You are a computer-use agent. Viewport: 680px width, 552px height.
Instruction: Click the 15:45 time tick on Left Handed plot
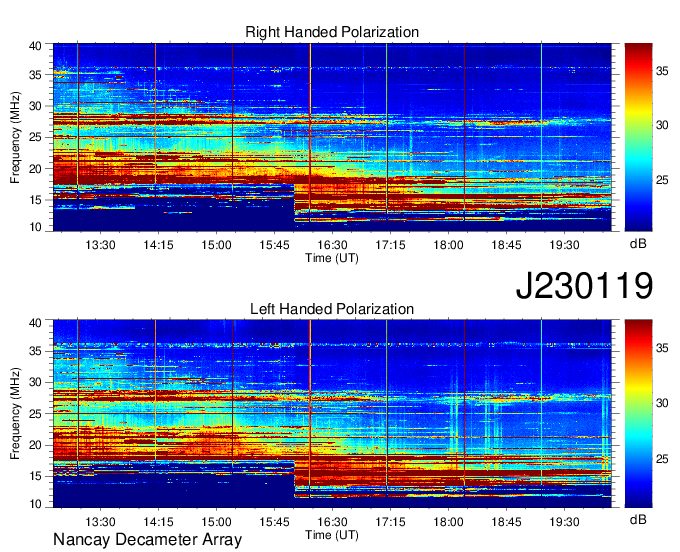point(275,522)
